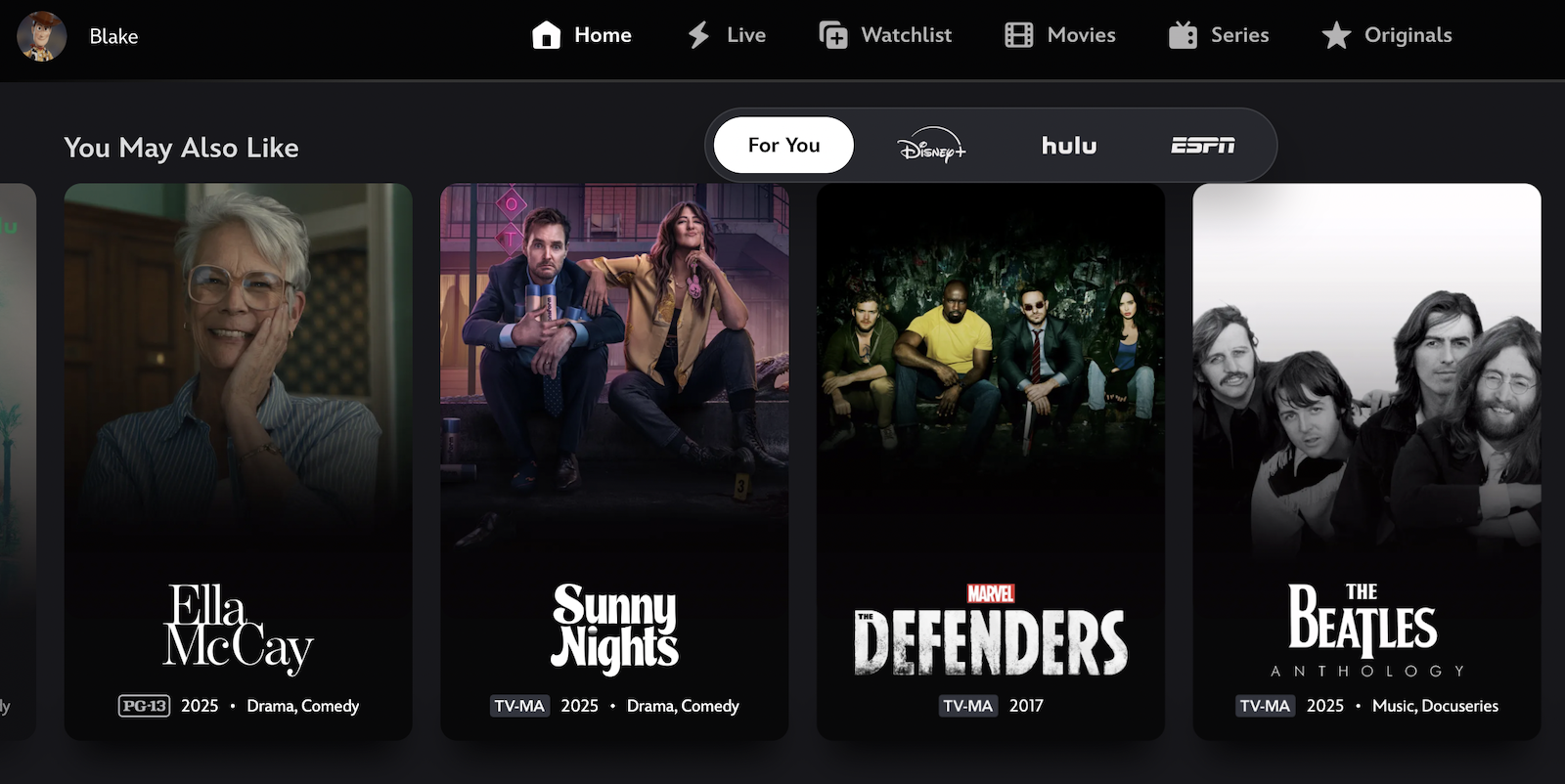Click the Originals star icon

tap(1336, 35)
